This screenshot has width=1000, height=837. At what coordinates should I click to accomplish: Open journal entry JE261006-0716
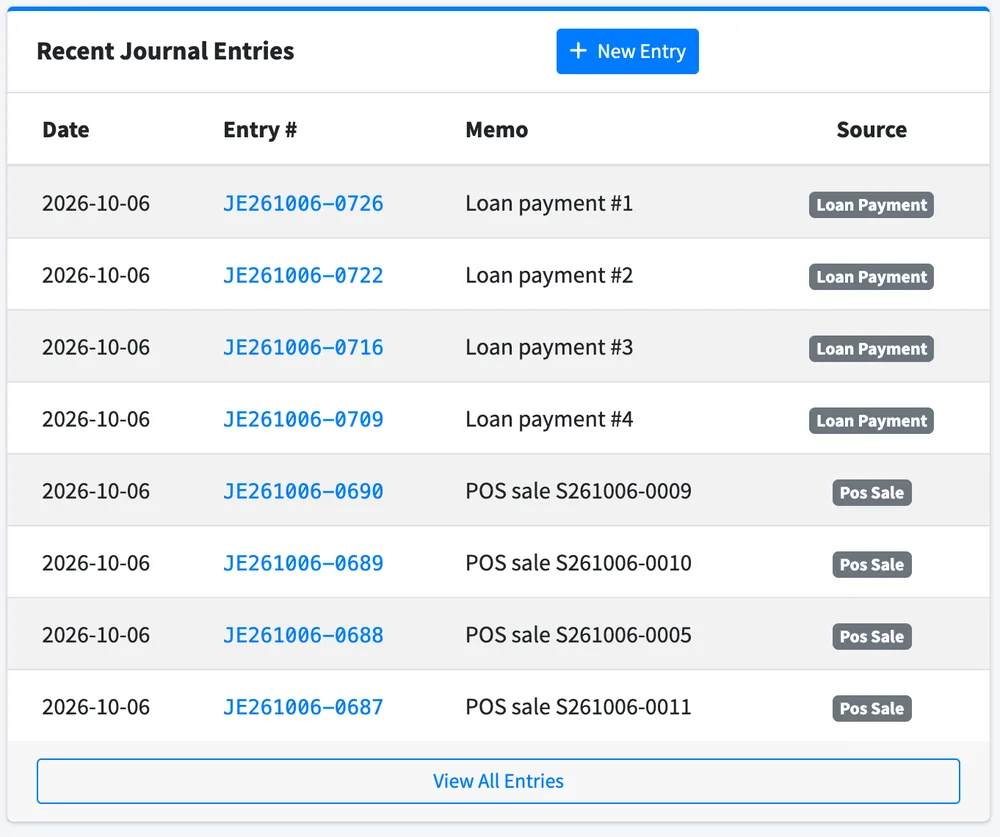(x=303, y=348)
